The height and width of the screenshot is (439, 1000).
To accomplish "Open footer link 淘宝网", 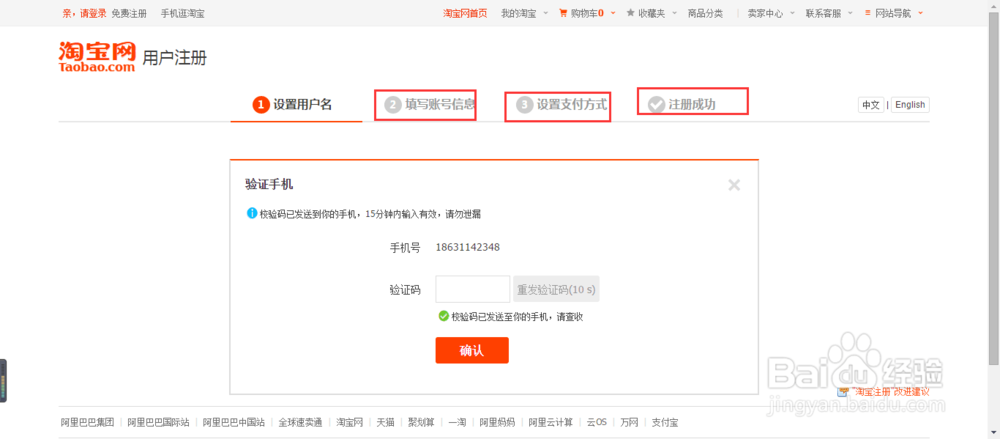I will click(x=349, y=422).
